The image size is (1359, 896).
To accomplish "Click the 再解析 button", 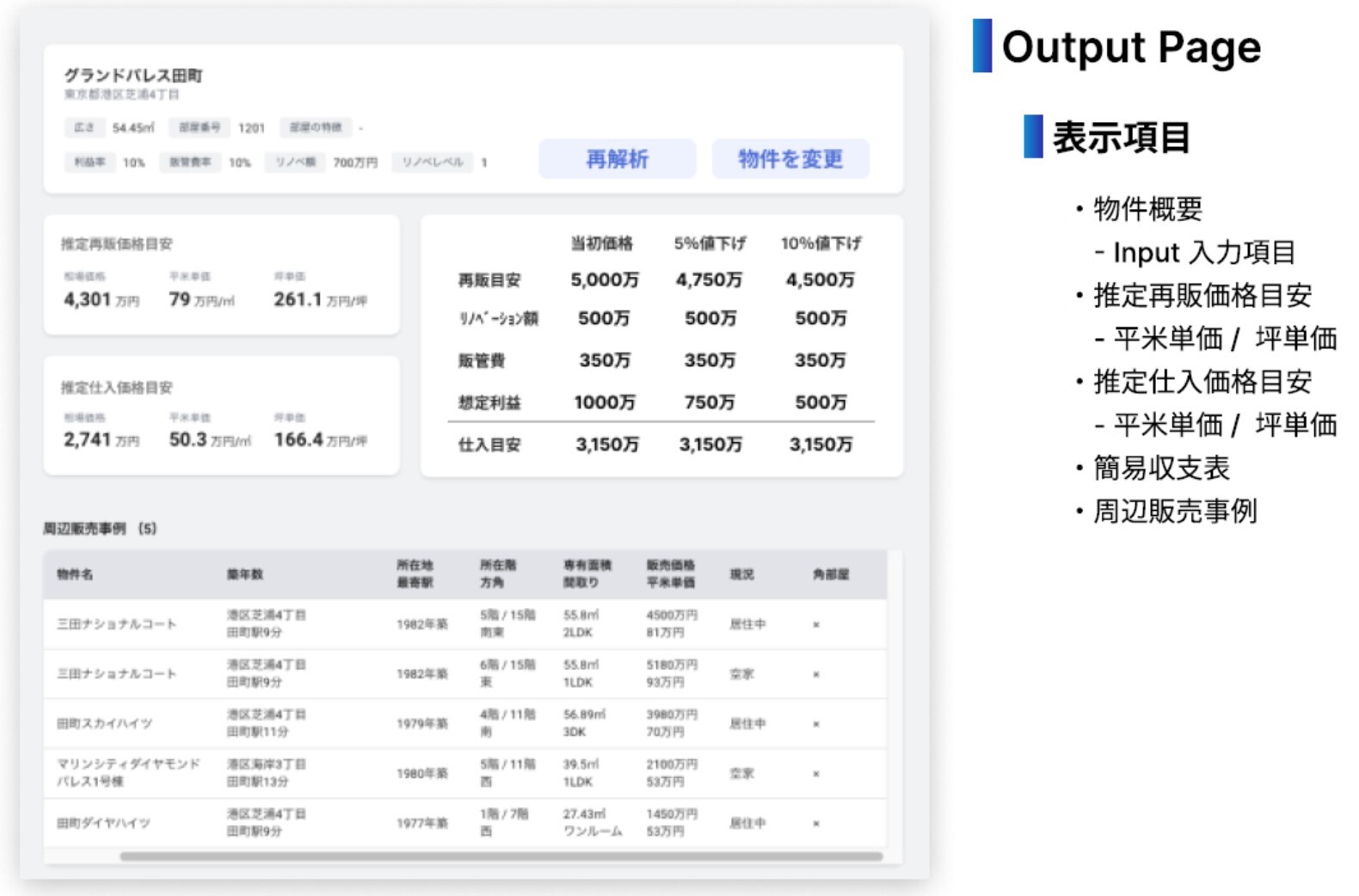I will (x=617, y=159).
